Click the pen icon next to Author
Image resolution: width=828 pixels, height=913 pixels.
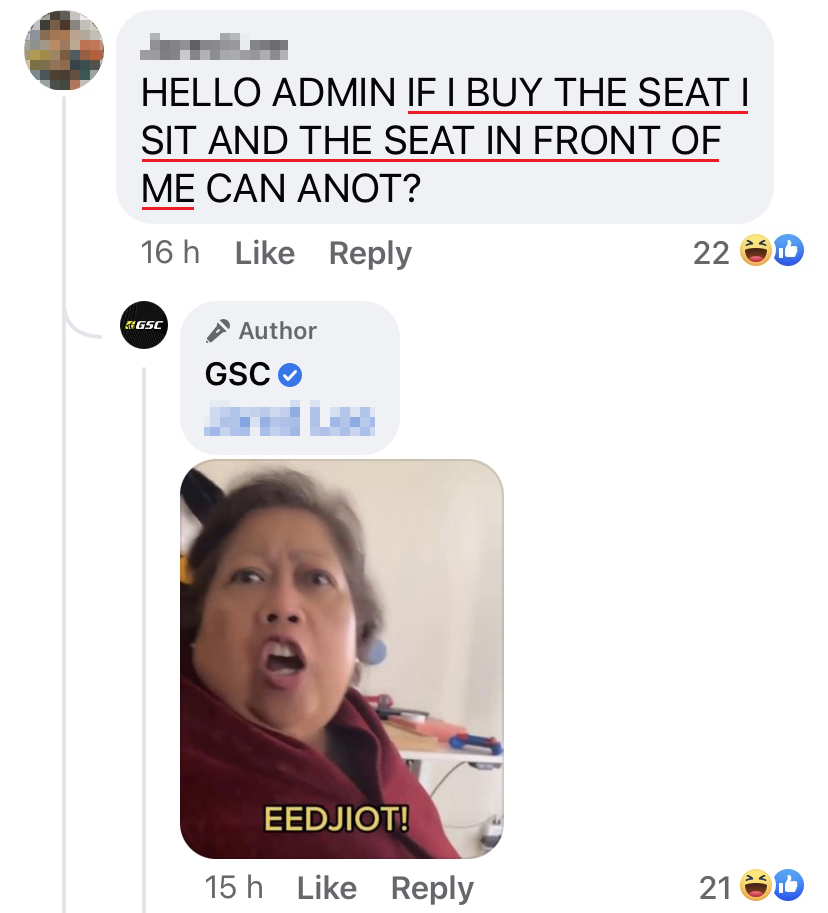point(217,330)
